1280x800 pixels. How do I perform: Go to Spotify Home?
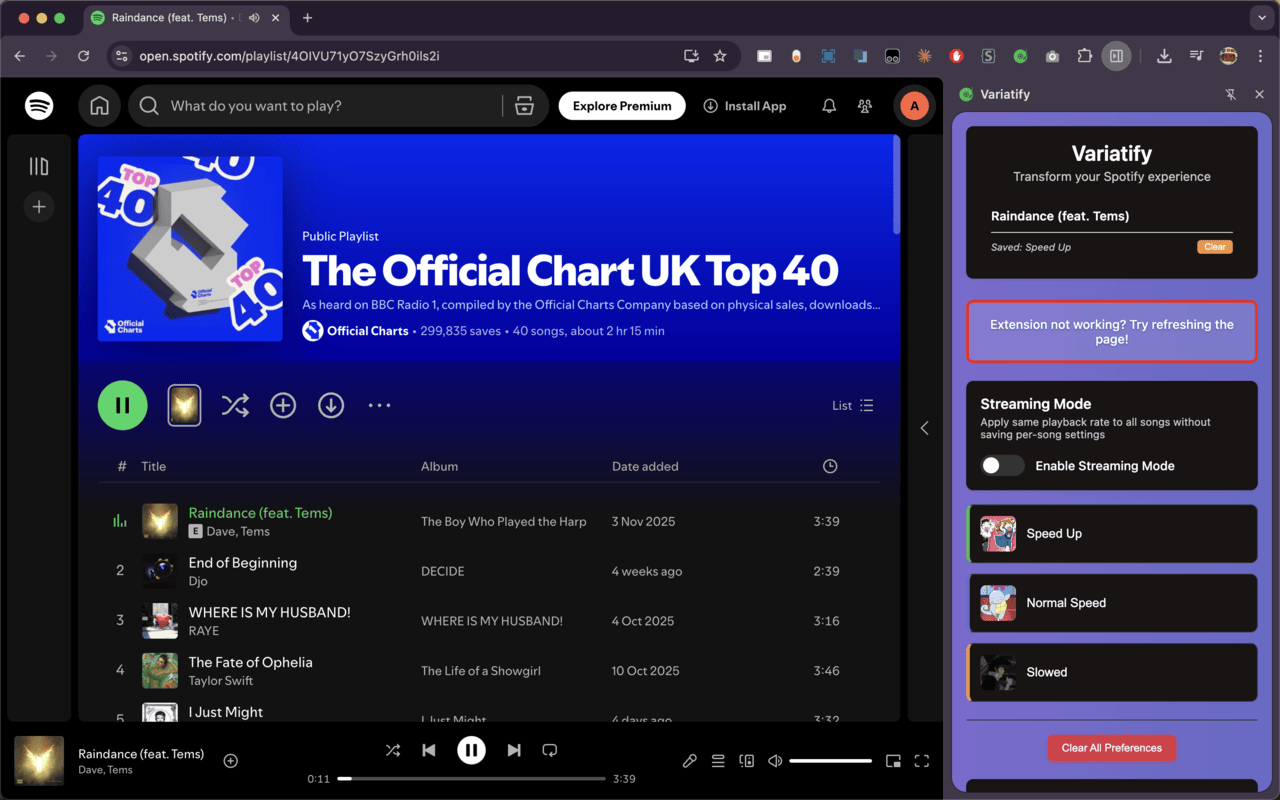pyautogui.click(x=99, y=106)
